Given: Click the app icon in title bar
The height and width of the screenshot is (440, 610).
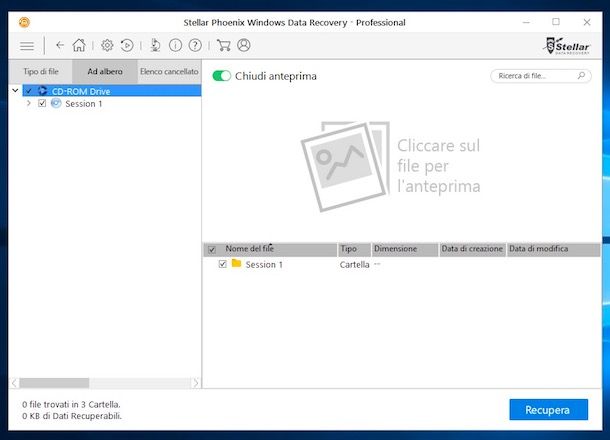Looking at the screenshot, I should [24, 22].
